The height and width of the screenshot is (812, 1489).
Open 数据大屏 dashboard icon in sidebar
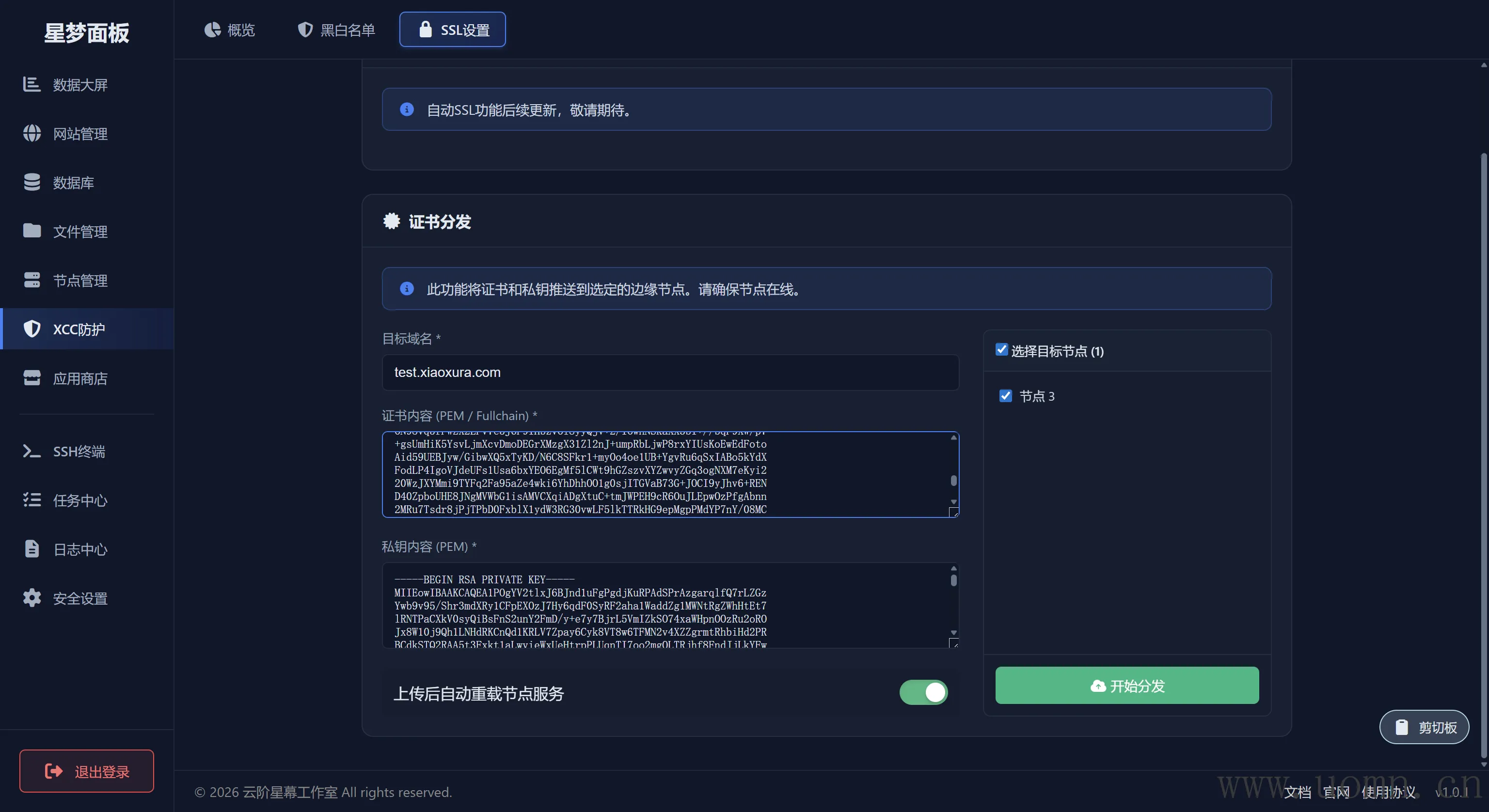31,84
